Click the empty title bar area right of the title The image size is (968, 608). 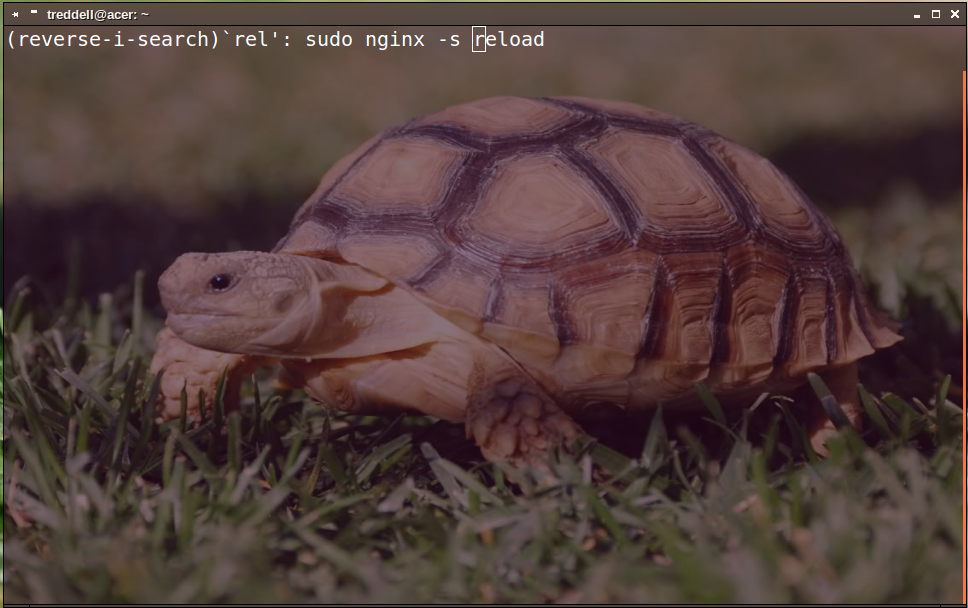[500, 14]
